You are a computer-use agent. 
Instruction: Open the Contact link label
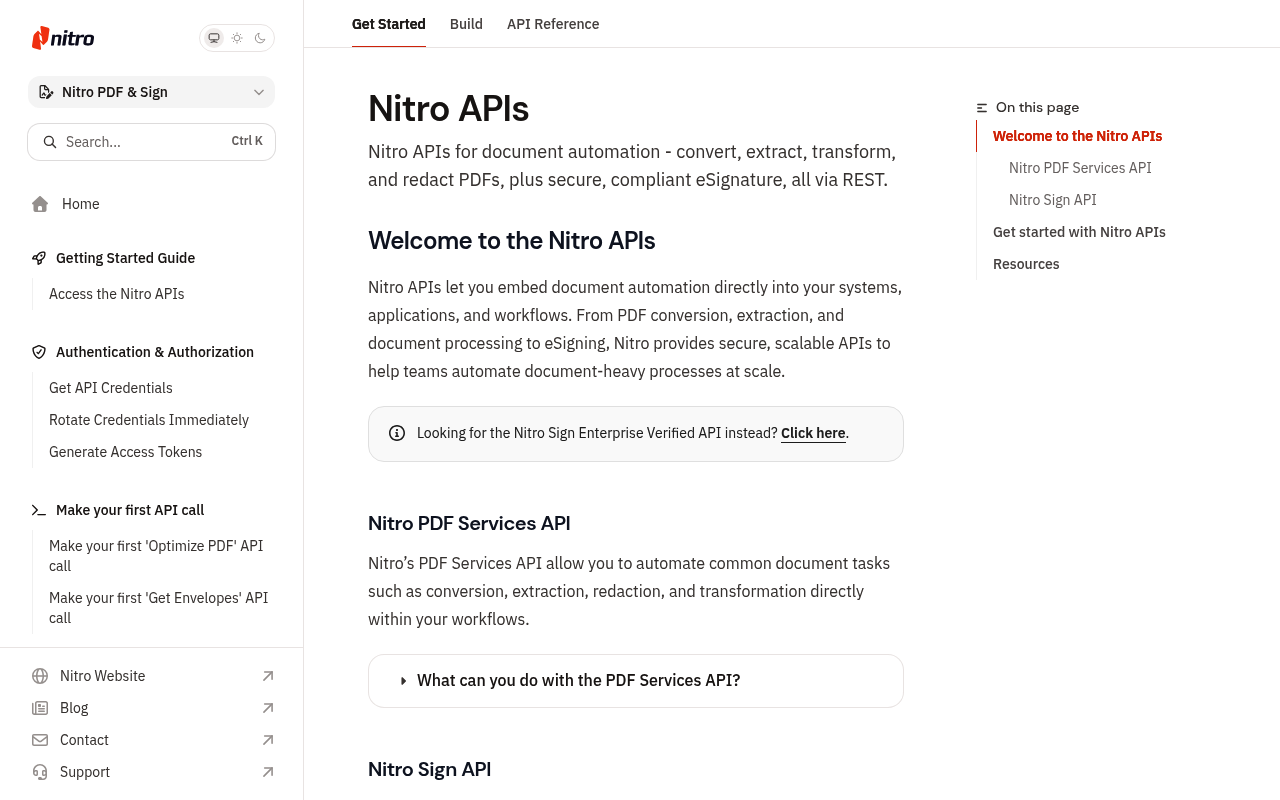tap(84, 740)
